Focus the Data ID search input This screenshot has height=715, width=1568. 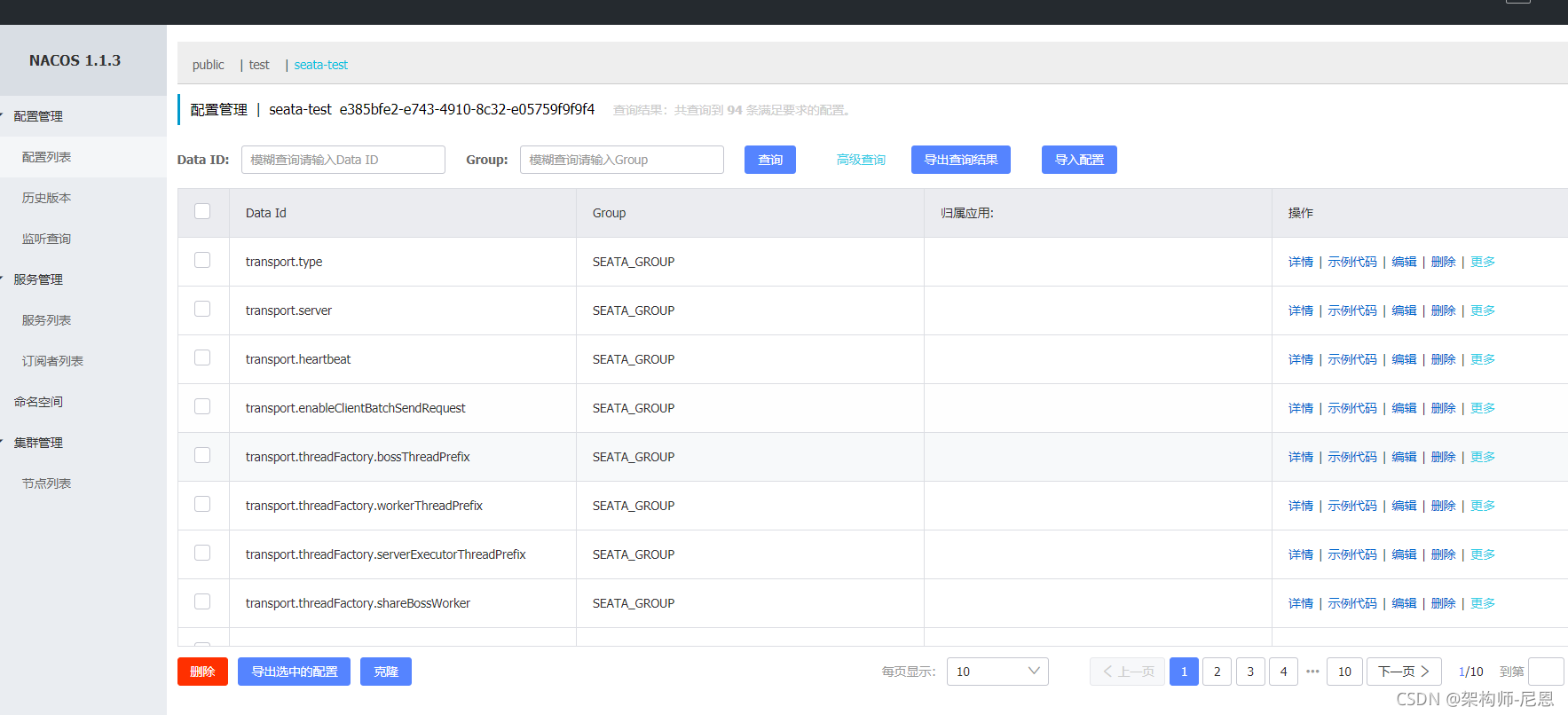tap(343, 160)
